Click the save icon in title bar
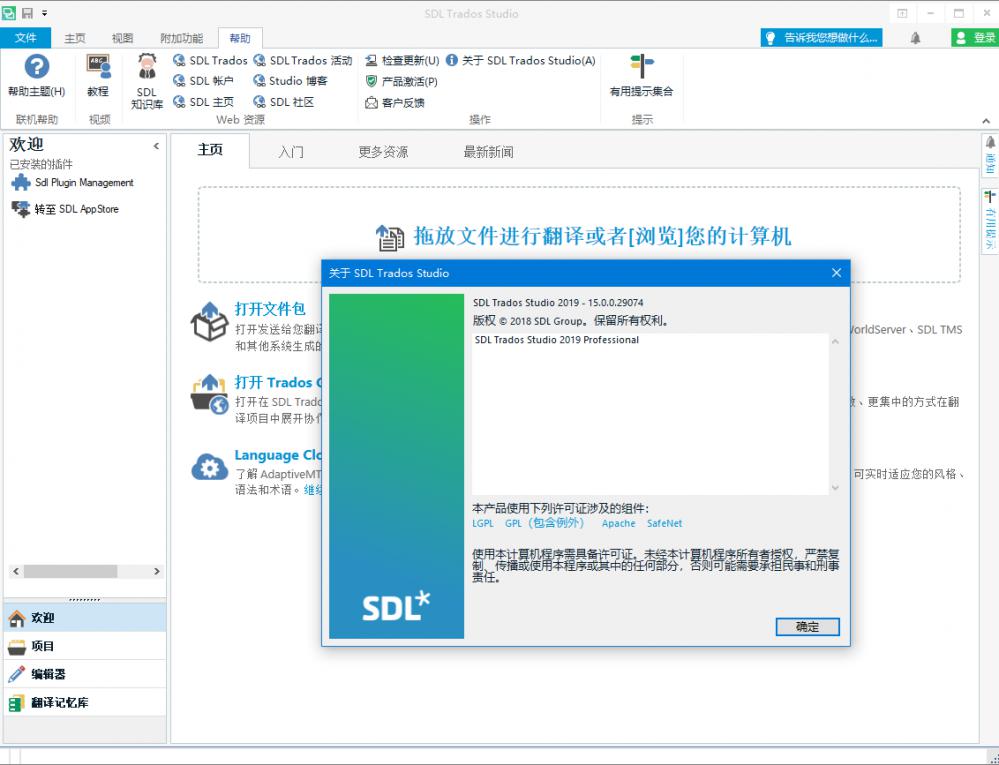Image resolution: width=999 pixels, height=765 pixels. (x=27, y=13)
